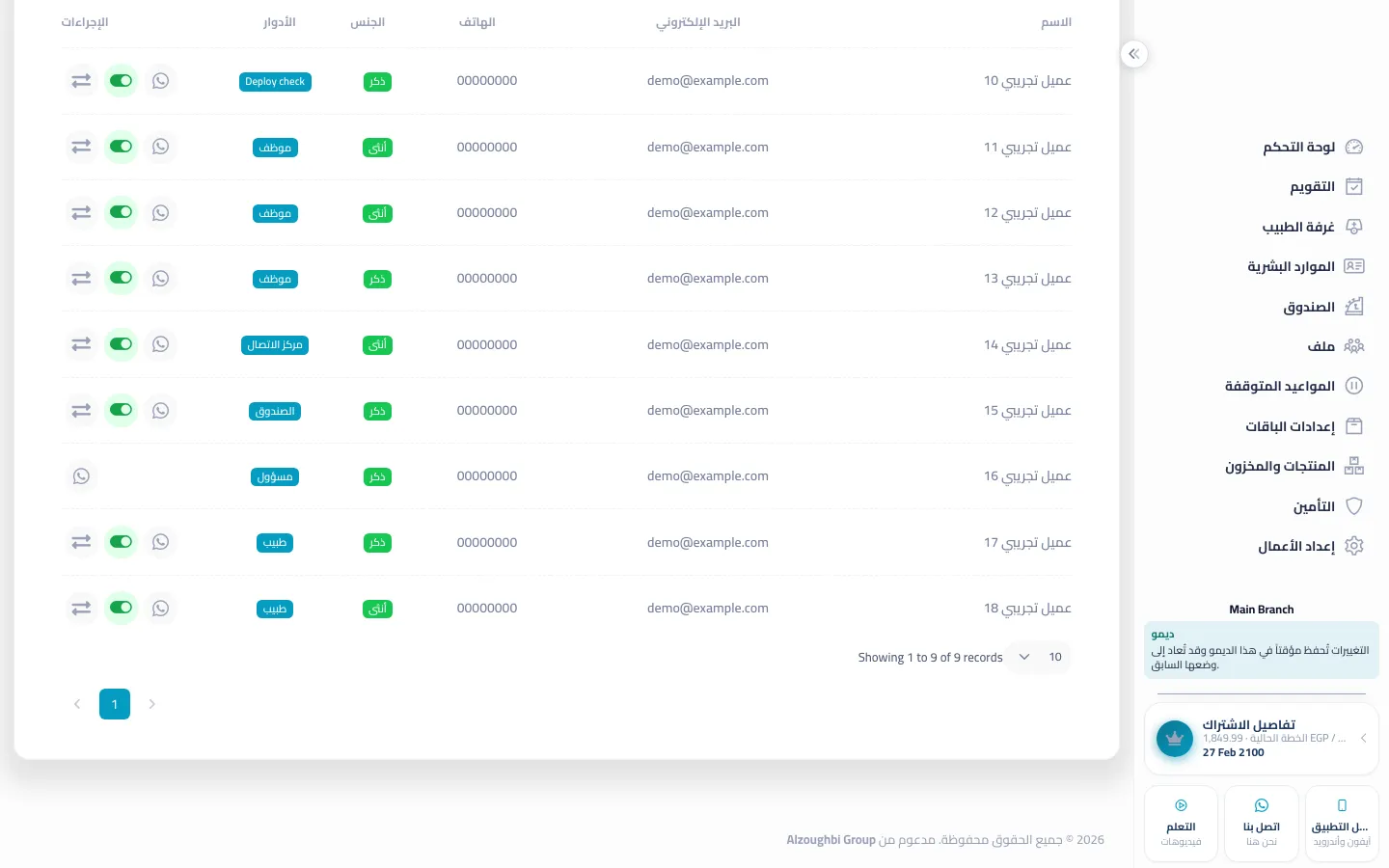Click the التقويم calendar icon
1389x868 pixels.
pyautogui.click(x=1354, y=186)
